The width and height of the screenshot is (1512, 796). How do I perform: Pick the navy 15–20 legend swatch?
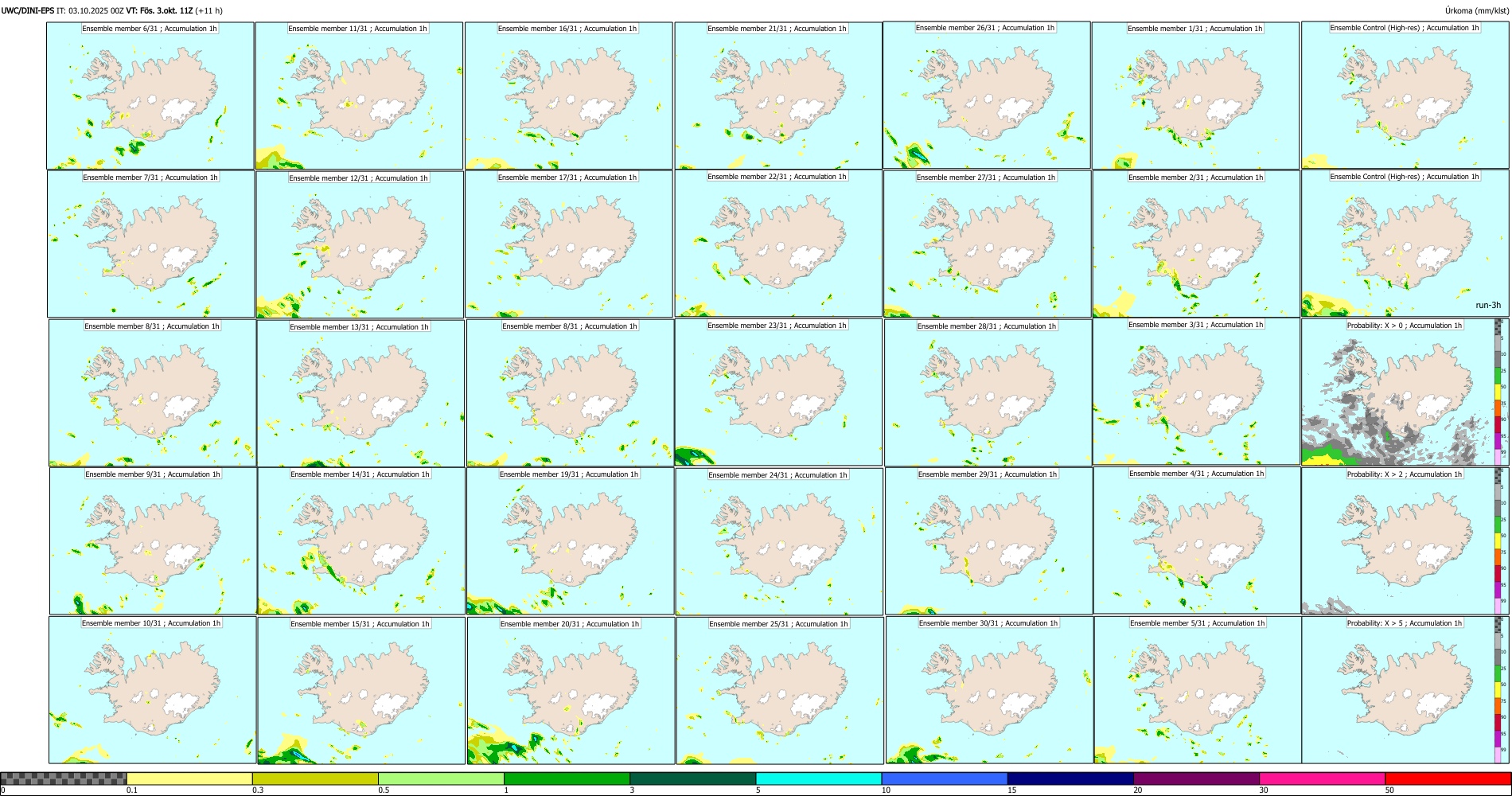coord(1070,778)
